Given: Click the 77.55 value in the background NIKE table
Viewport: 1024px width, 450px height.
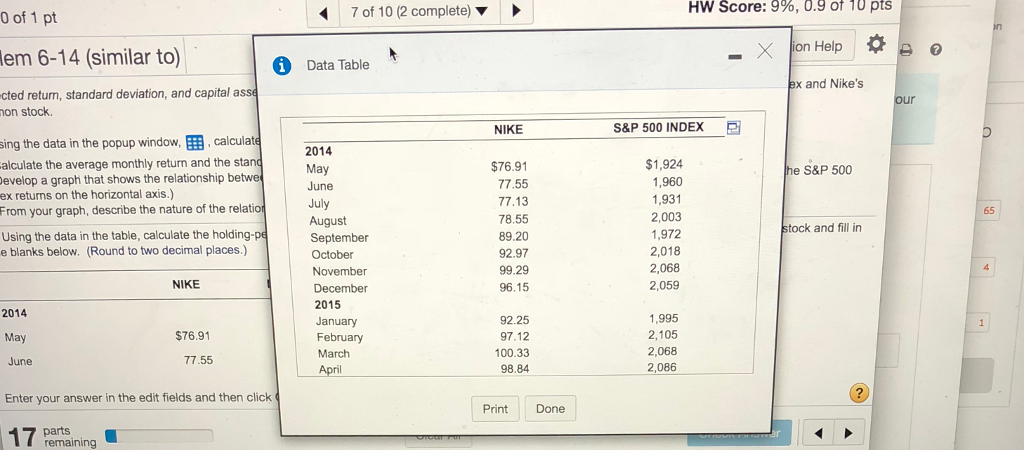Looking at the screenshot, I should click(x=198, y=360).
